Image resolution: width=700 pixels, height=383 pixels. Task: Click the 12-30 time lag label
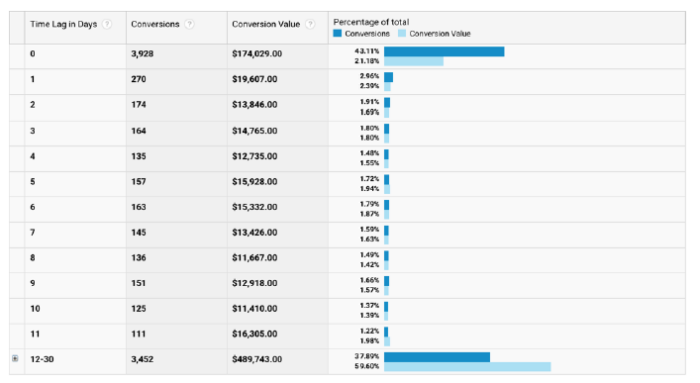coord(42,359)
